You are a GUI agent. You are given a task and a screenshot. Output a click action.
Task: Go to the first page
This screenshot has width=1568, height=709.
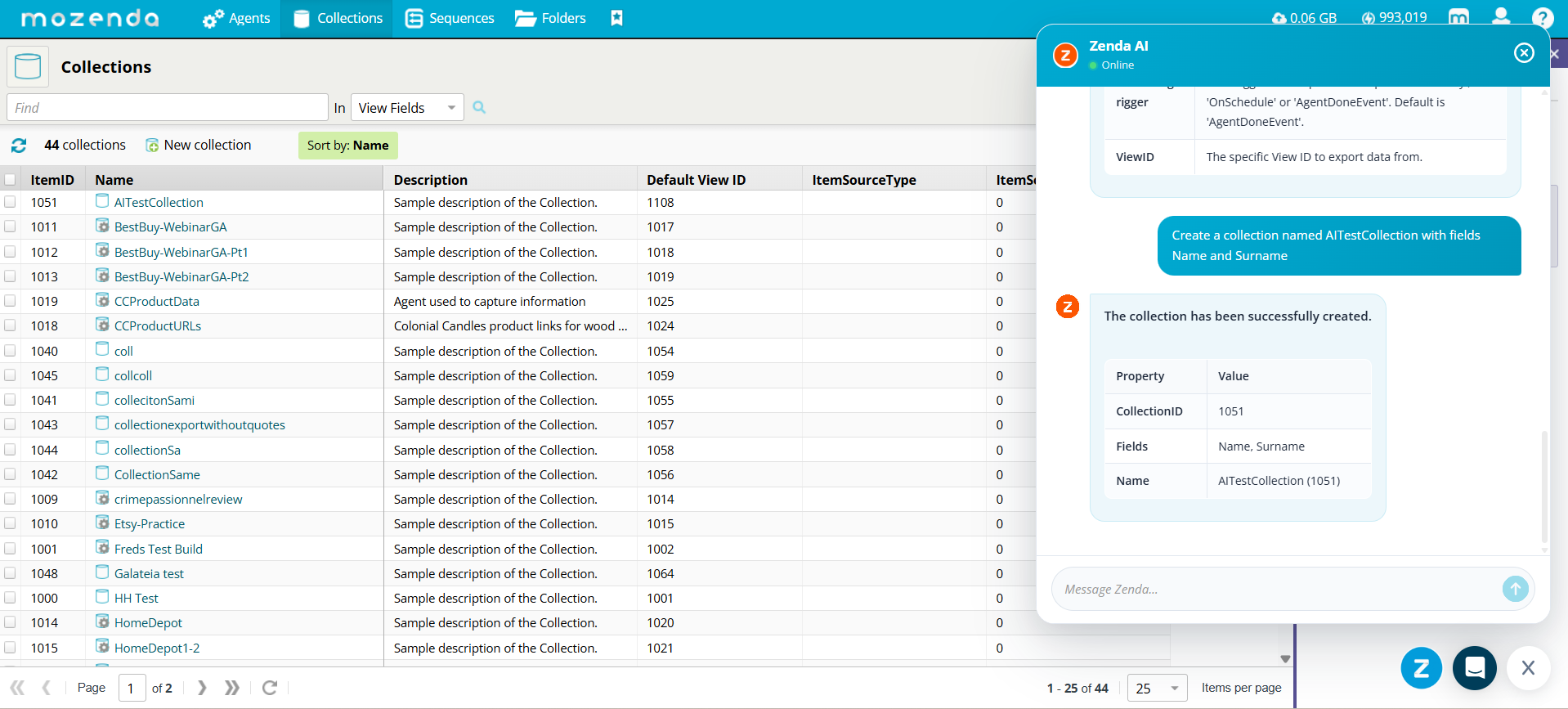(17, 688)
